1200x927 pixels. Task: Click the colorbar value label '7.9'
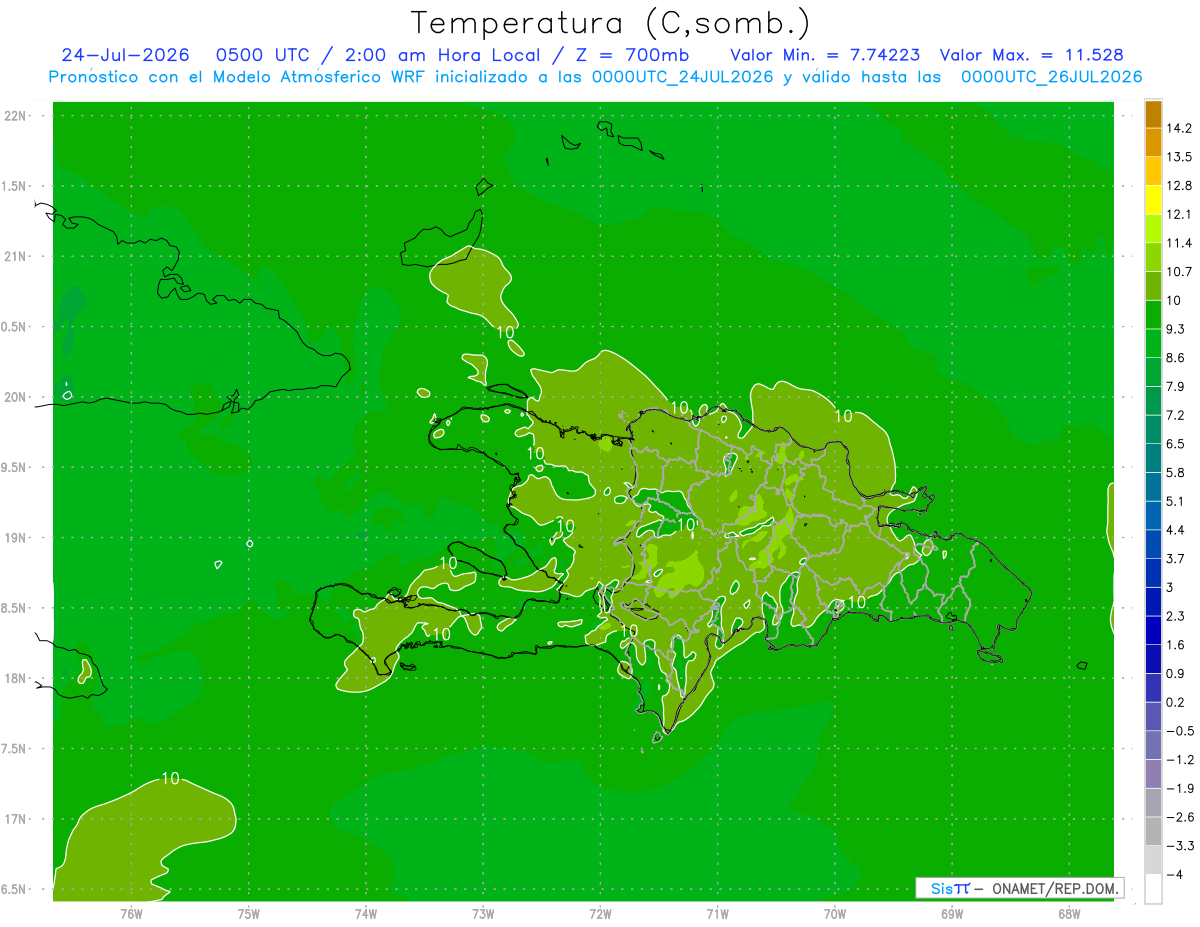(x=1176, y=386)
